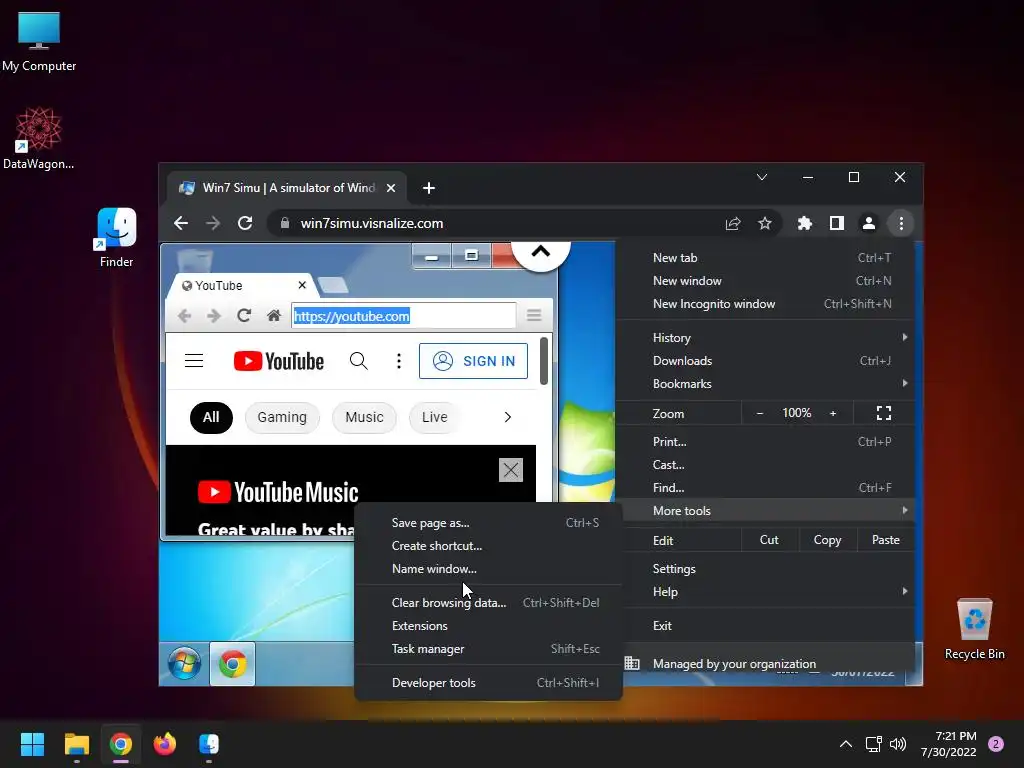The height and width of the screenshot is (768, 1024).
Task: Open new tab with plus button
Action: point(428,188)
